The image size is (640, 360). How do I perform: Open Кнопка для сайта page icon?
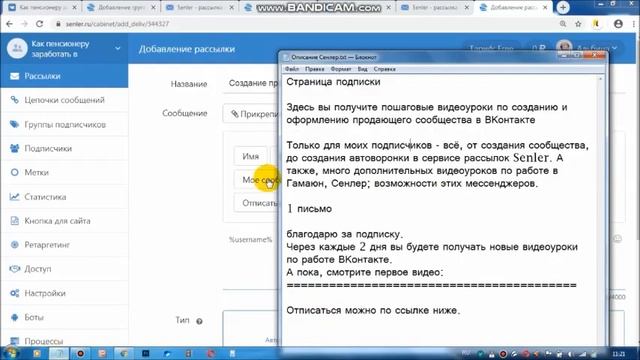coord(15,221)
